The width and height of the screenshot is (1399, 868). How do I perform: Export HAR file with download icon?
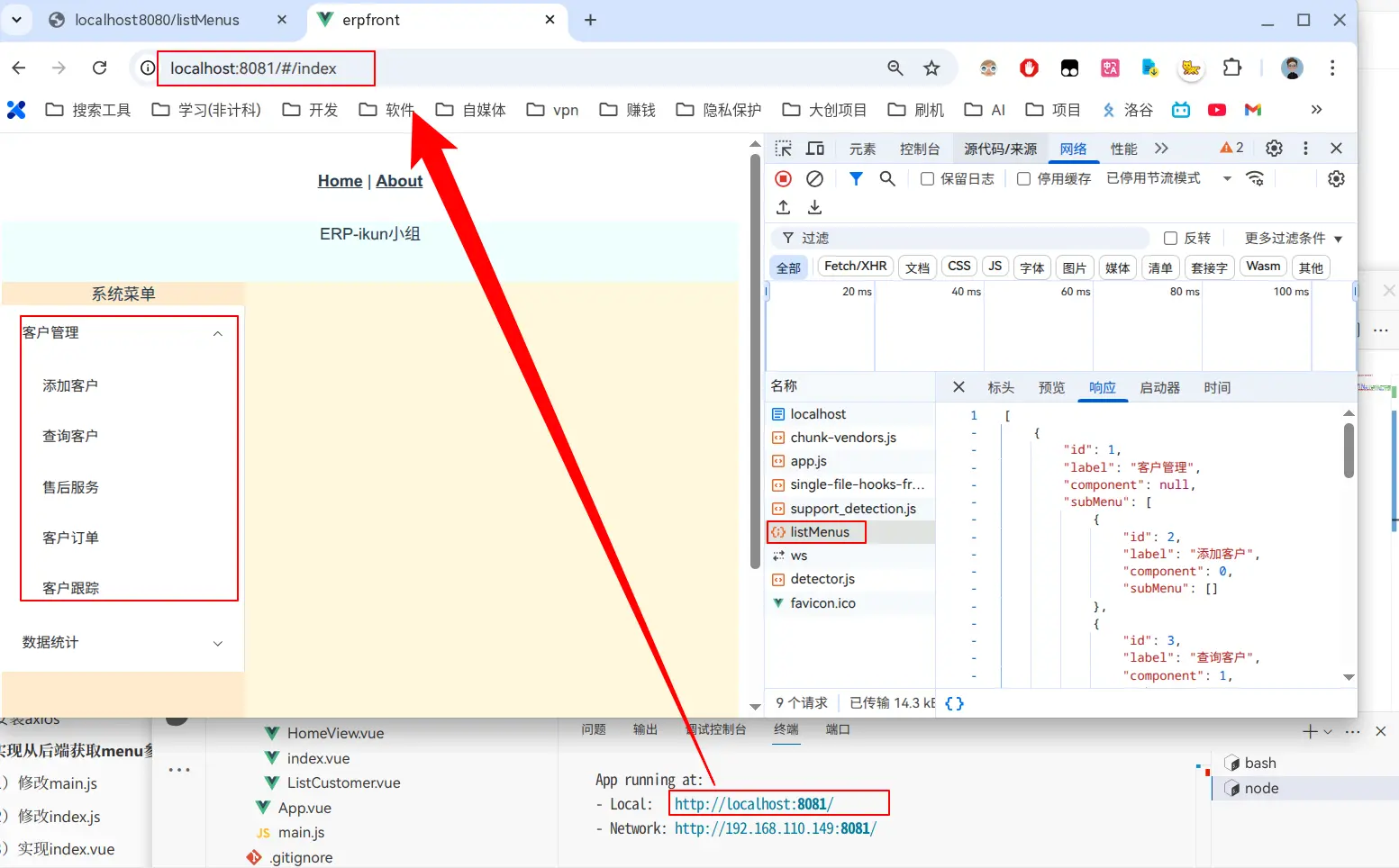coord(814,207)
